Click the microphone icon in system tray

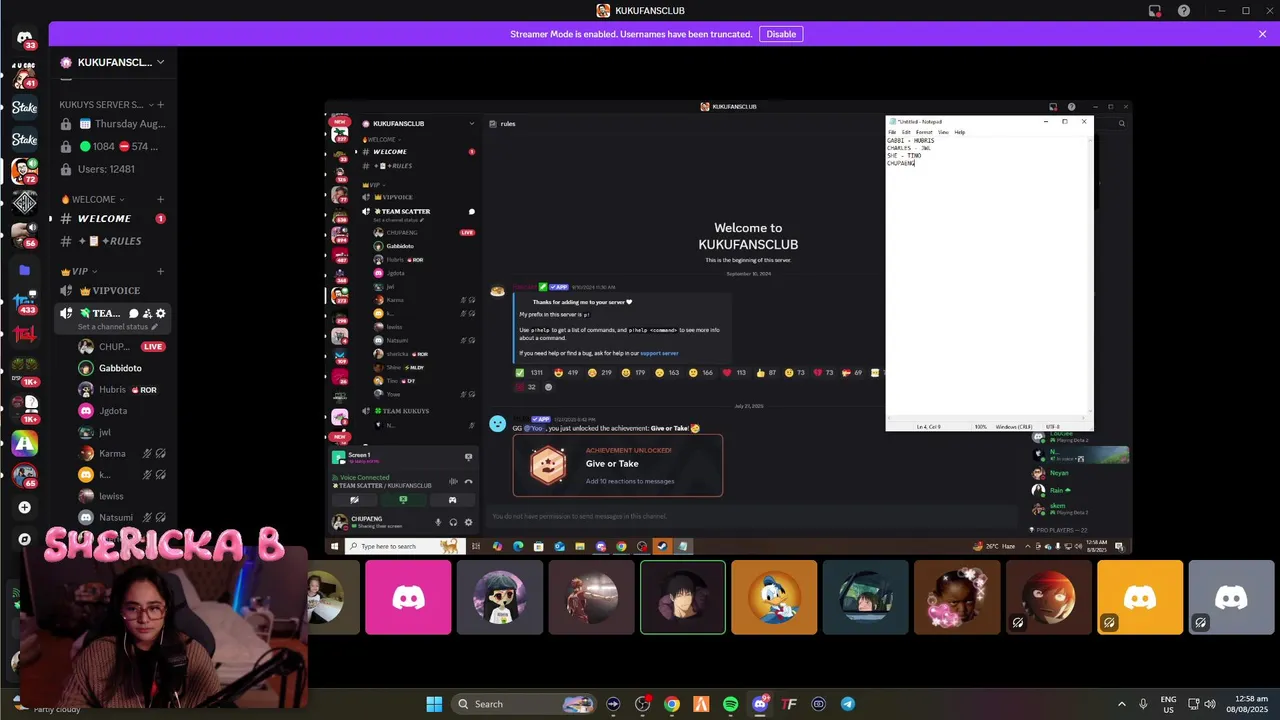1144,704
